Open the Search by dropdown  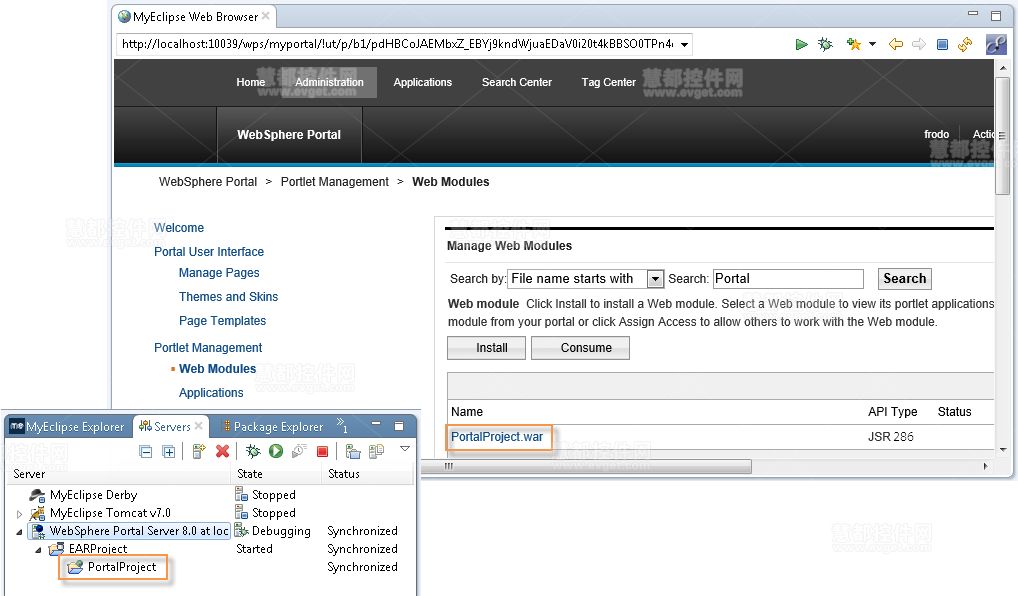[x=586, y=279]
